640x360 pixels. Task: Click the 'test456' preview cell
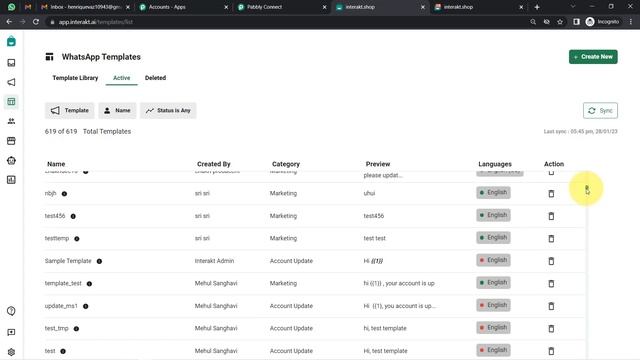coord(373,216)
